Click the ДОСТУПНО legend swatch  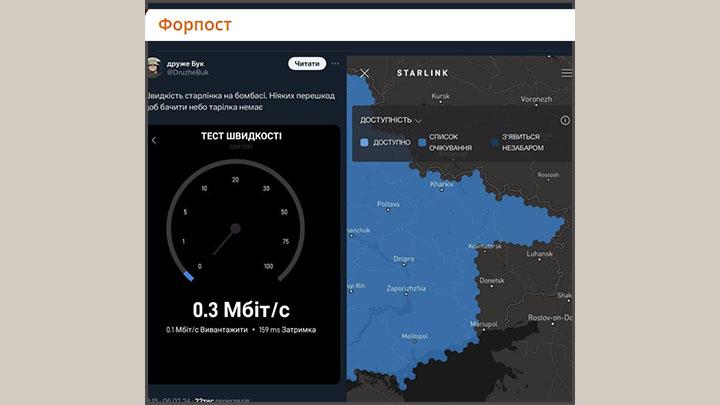[365, 142]
